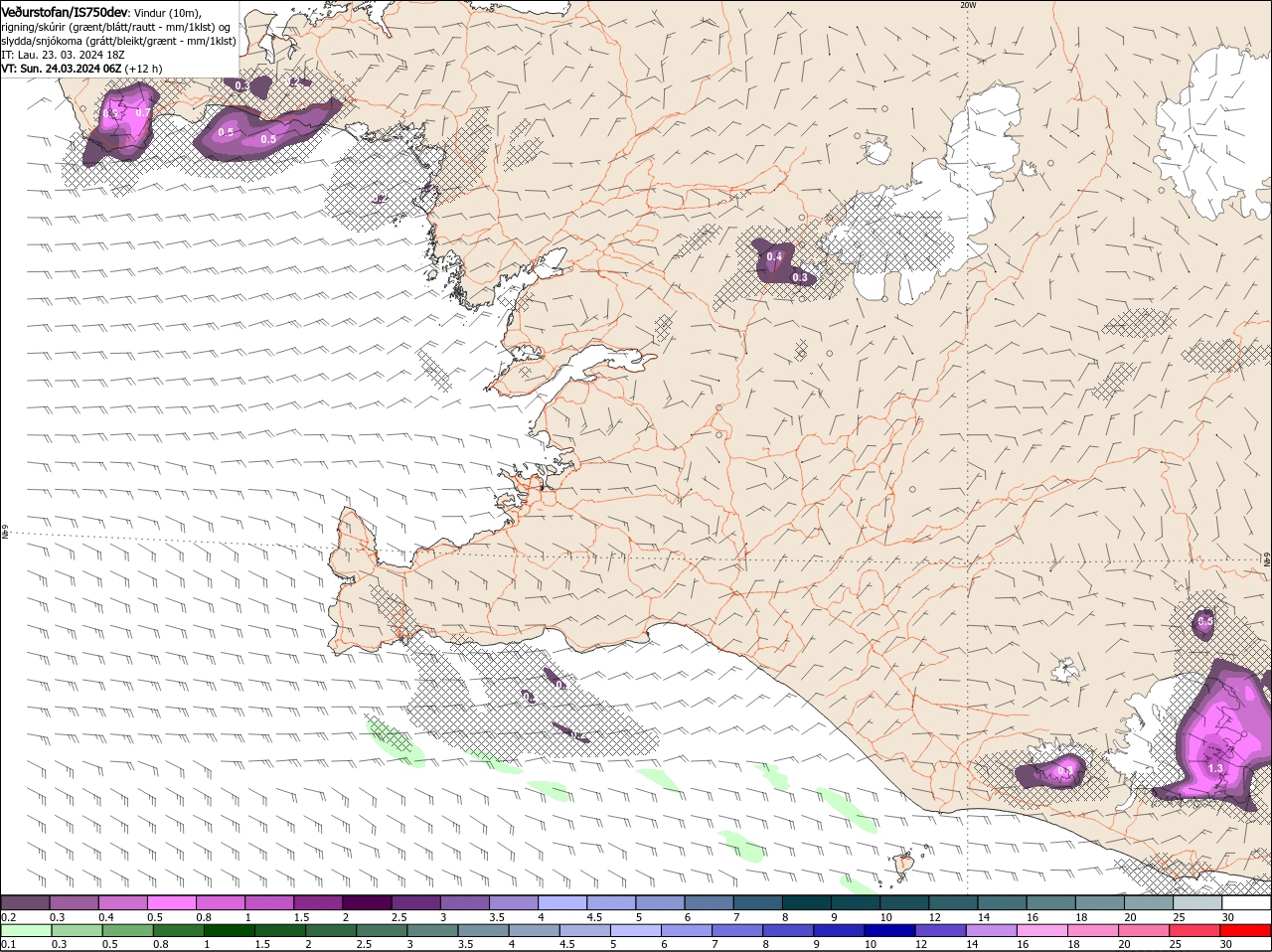This screenshot has height=952, width=1272.
Task: Click the small island off the south coast
Action: tap(903, 864)
